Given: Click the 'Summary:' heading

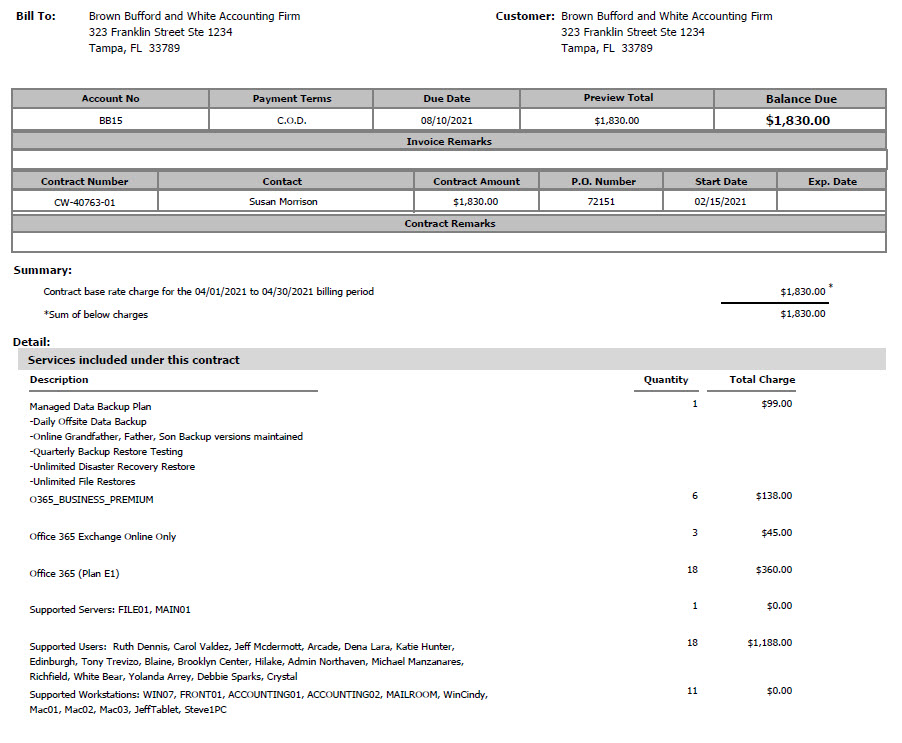Looking at the screenshot, I should [x=43, y=270].
